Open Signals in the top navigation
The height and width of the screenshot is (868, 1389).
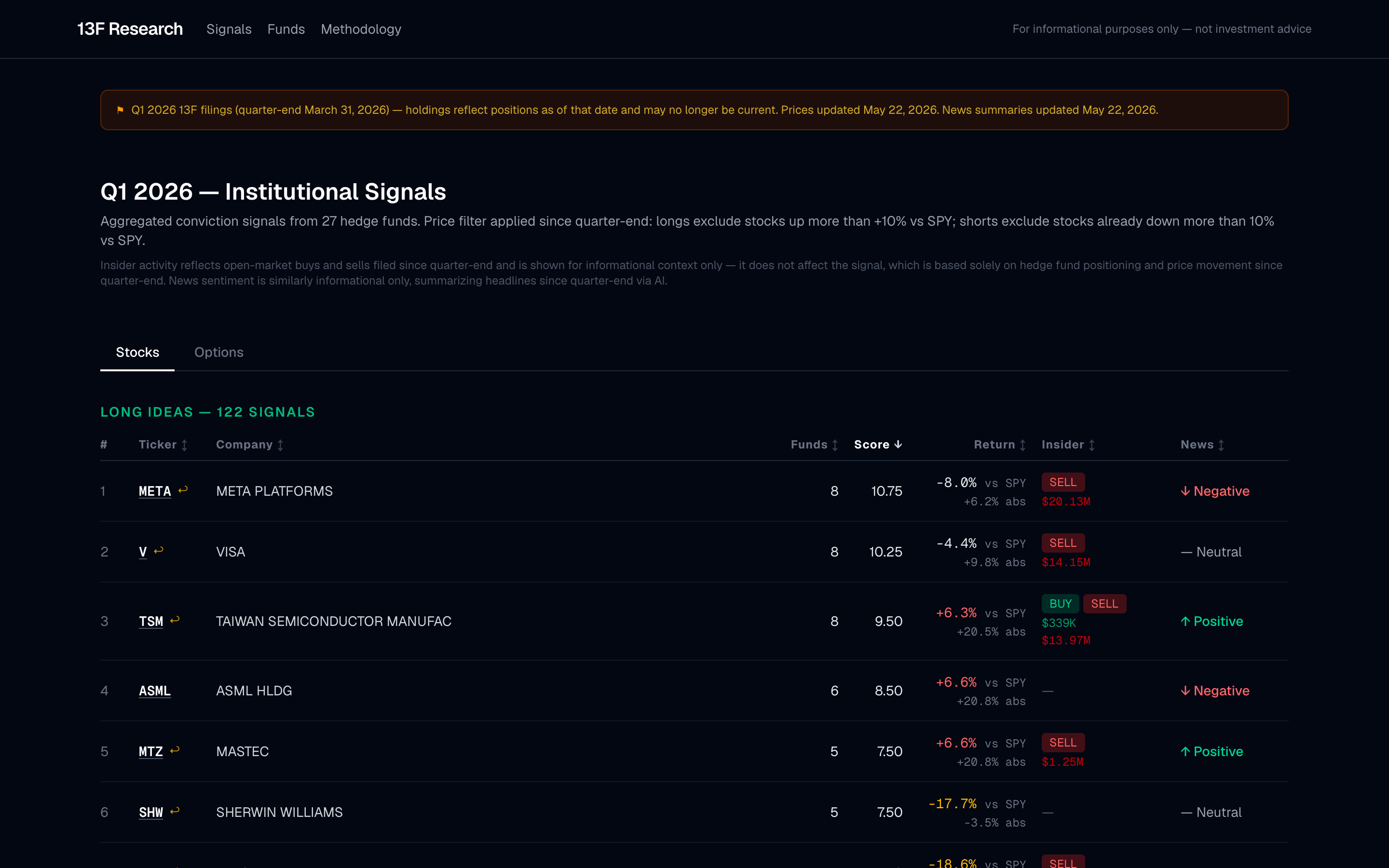[229, 29]
